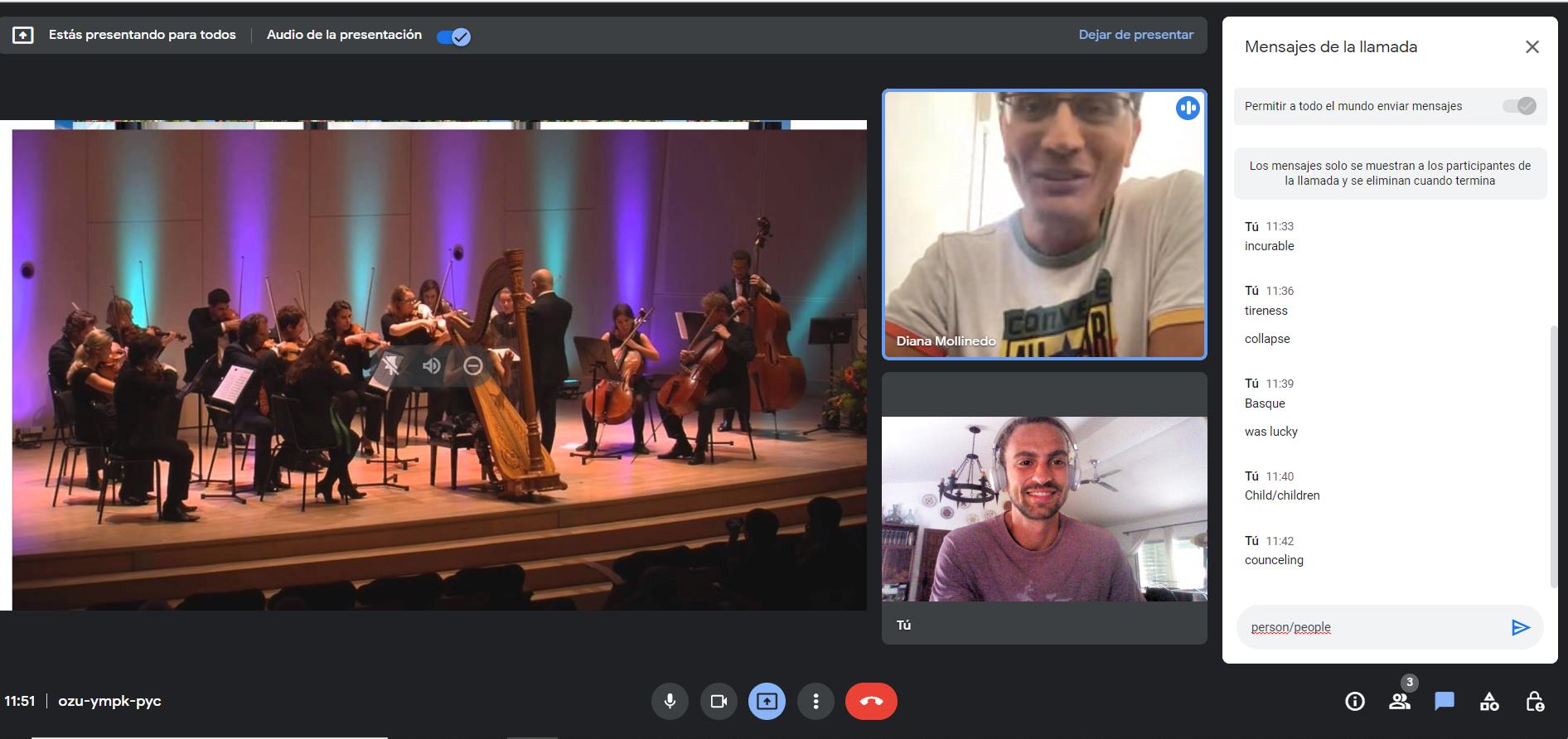
Task: Mute the presentation audio speaker icon
Action: (431, 365)
